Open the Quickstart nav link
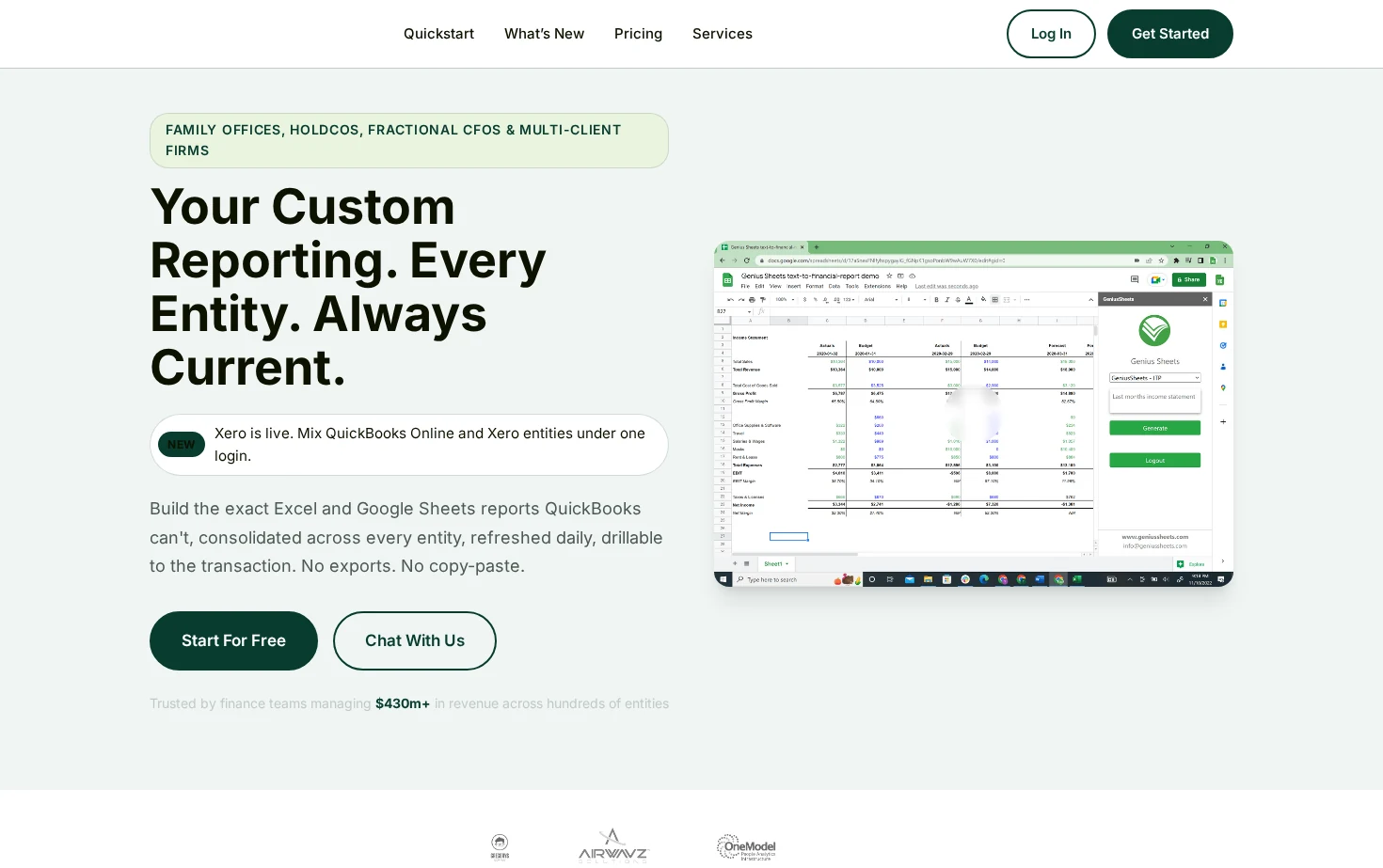This screenshot has height=868, width=1383. [438, 34]
